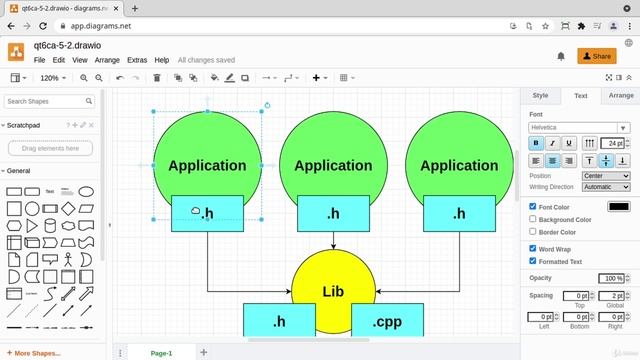Open the Fill Color bucket tool
Image resolution: width=640 pixels, height=360 pixels.
(x=214, y=78)
